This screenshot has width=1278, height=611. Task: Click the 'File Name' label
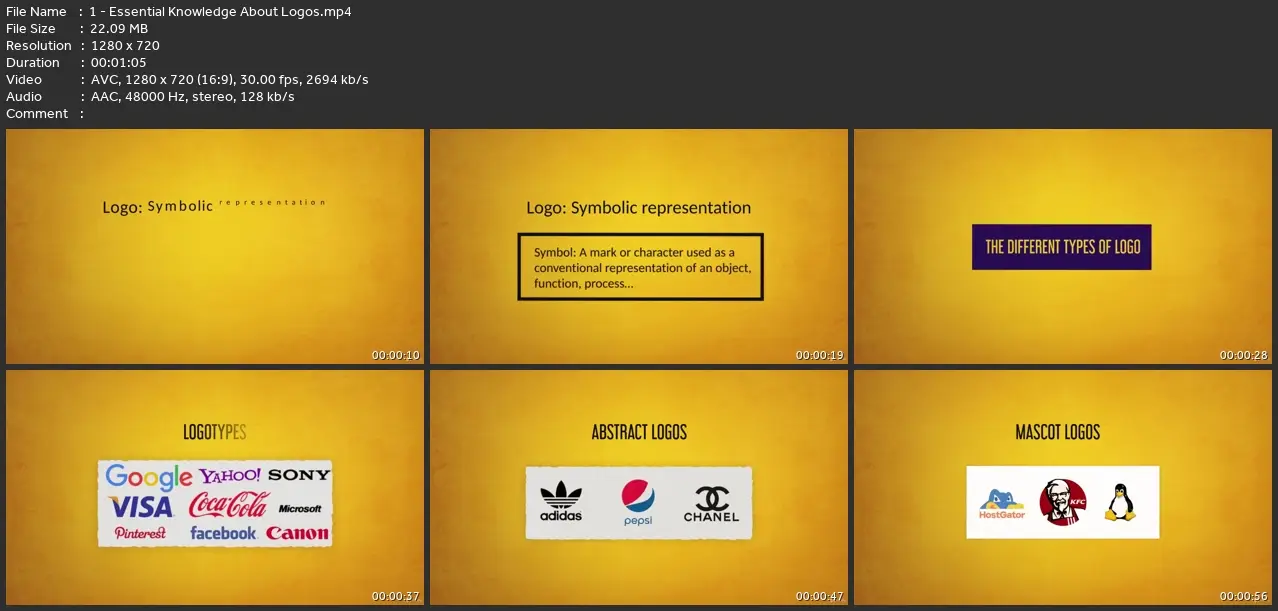point(36,11)
